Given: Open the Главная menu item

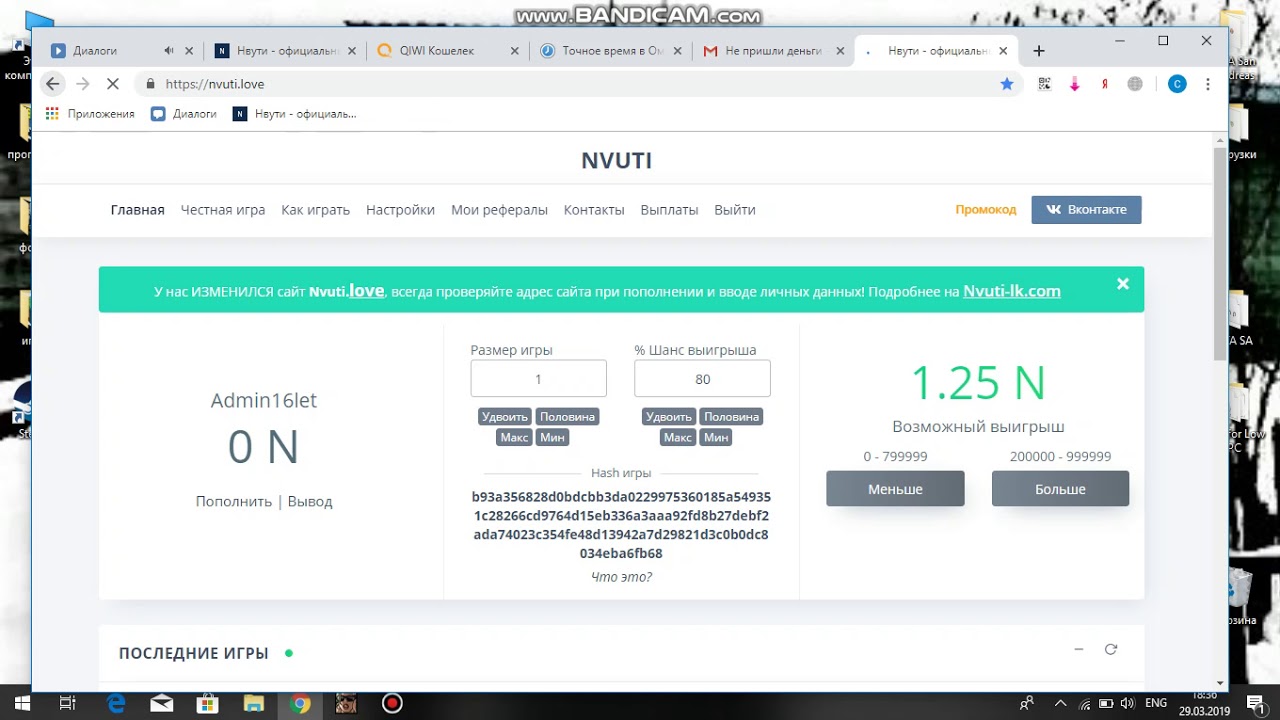Looking at the screenshot, I should (x=137, y=210).
